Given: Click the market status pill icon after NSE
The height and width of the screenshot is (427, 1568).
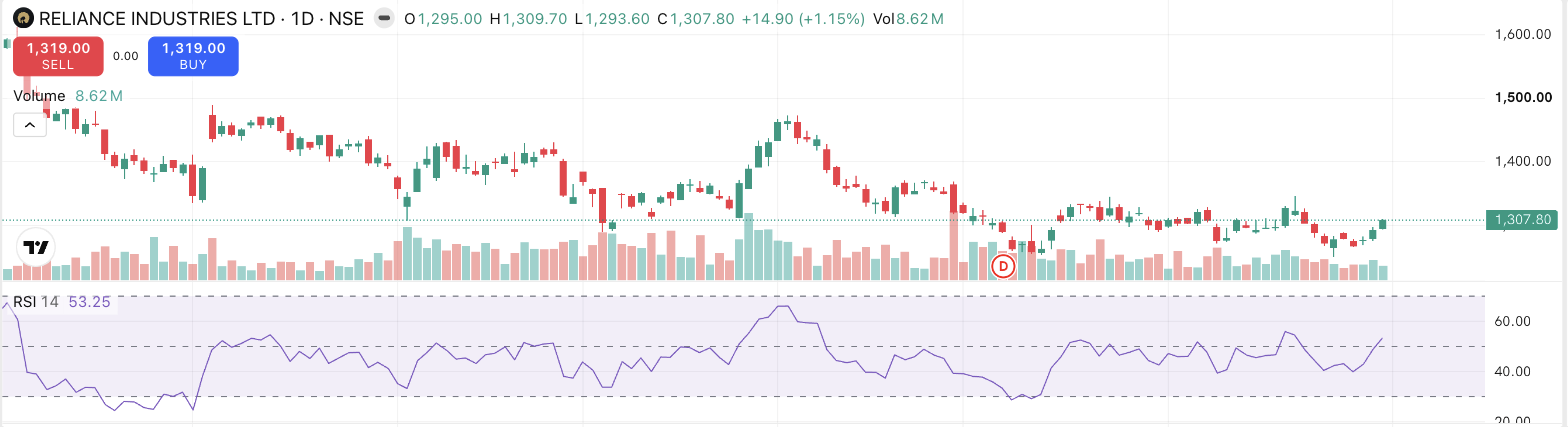Looking at the screenshot, I should 383,18.
